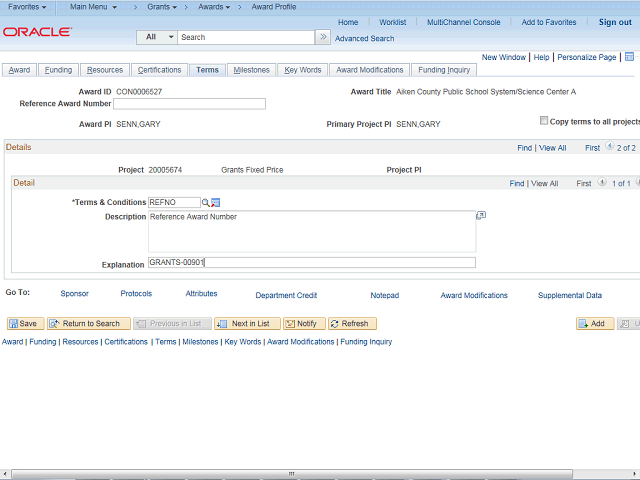Click the Terms & Conditions lookup magnifier icon

(205, 202)
